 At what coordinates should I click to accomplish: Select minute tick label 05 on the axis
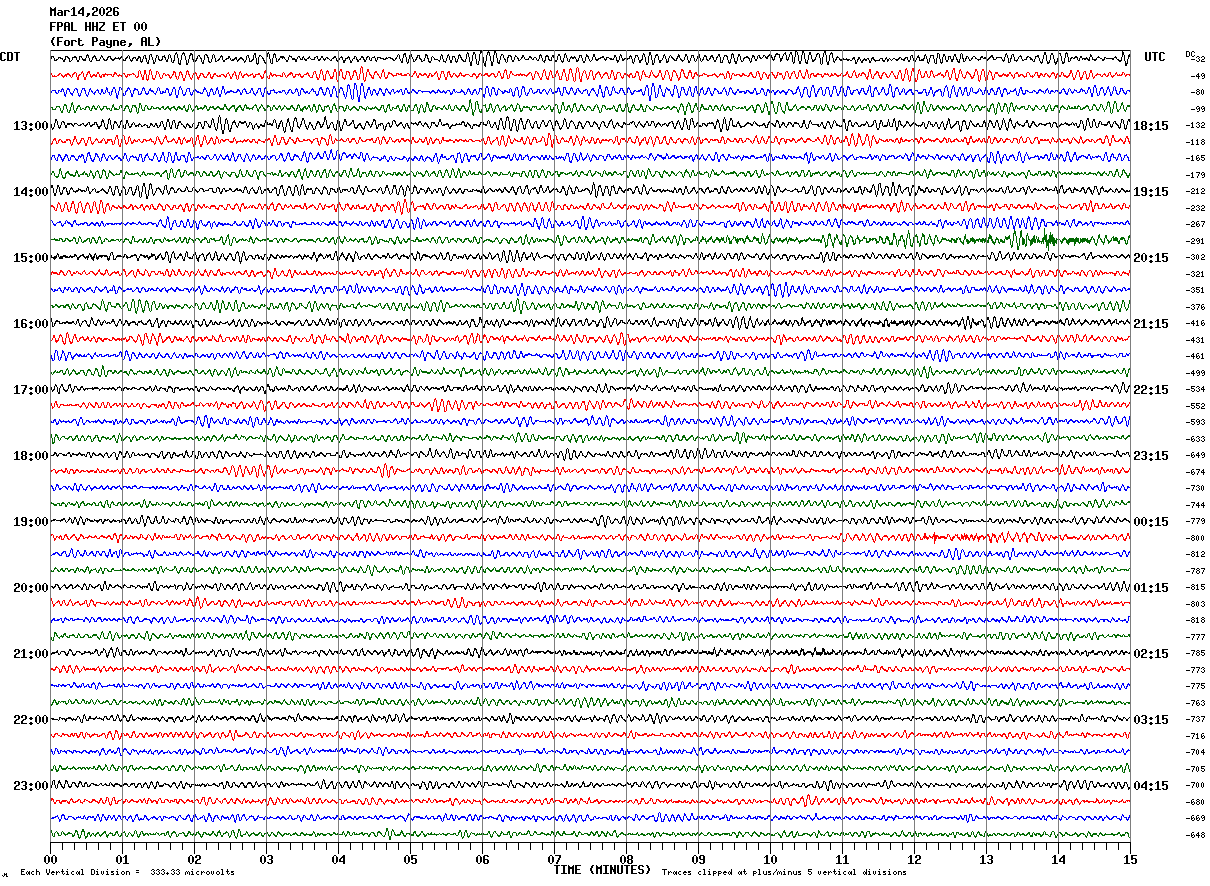[410, 859]
